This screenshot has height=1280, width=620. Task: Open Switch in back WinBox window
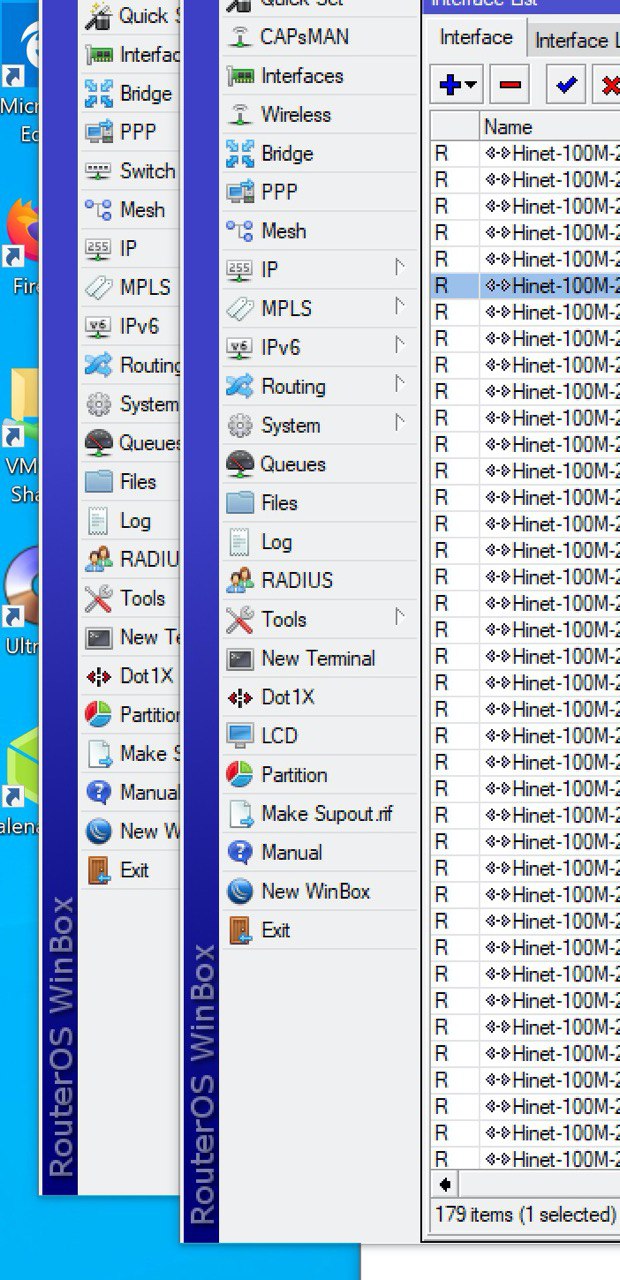tap(129, 171)
